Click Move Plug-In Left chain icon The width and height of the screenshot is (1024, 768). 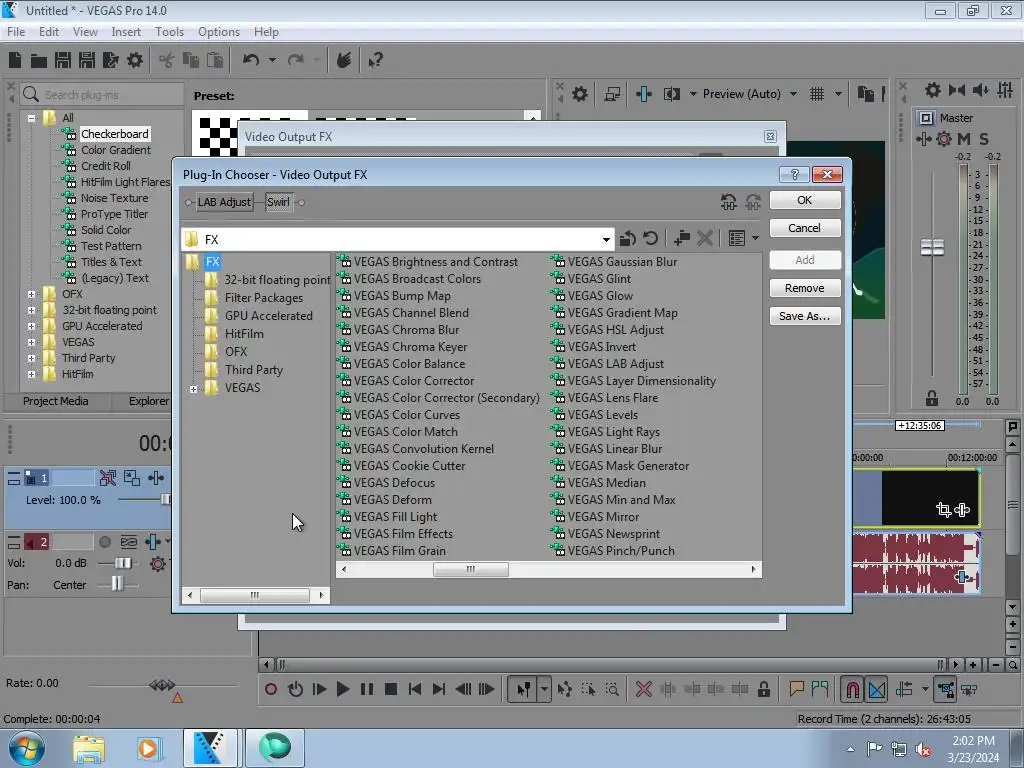pyautogui.click(x=729, y=202)
